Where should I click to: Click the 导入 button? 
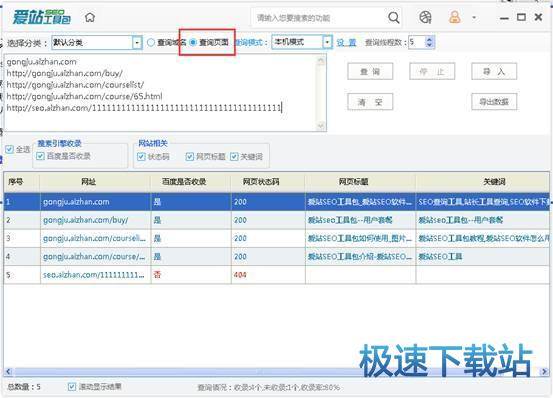[x=494, y=72]
